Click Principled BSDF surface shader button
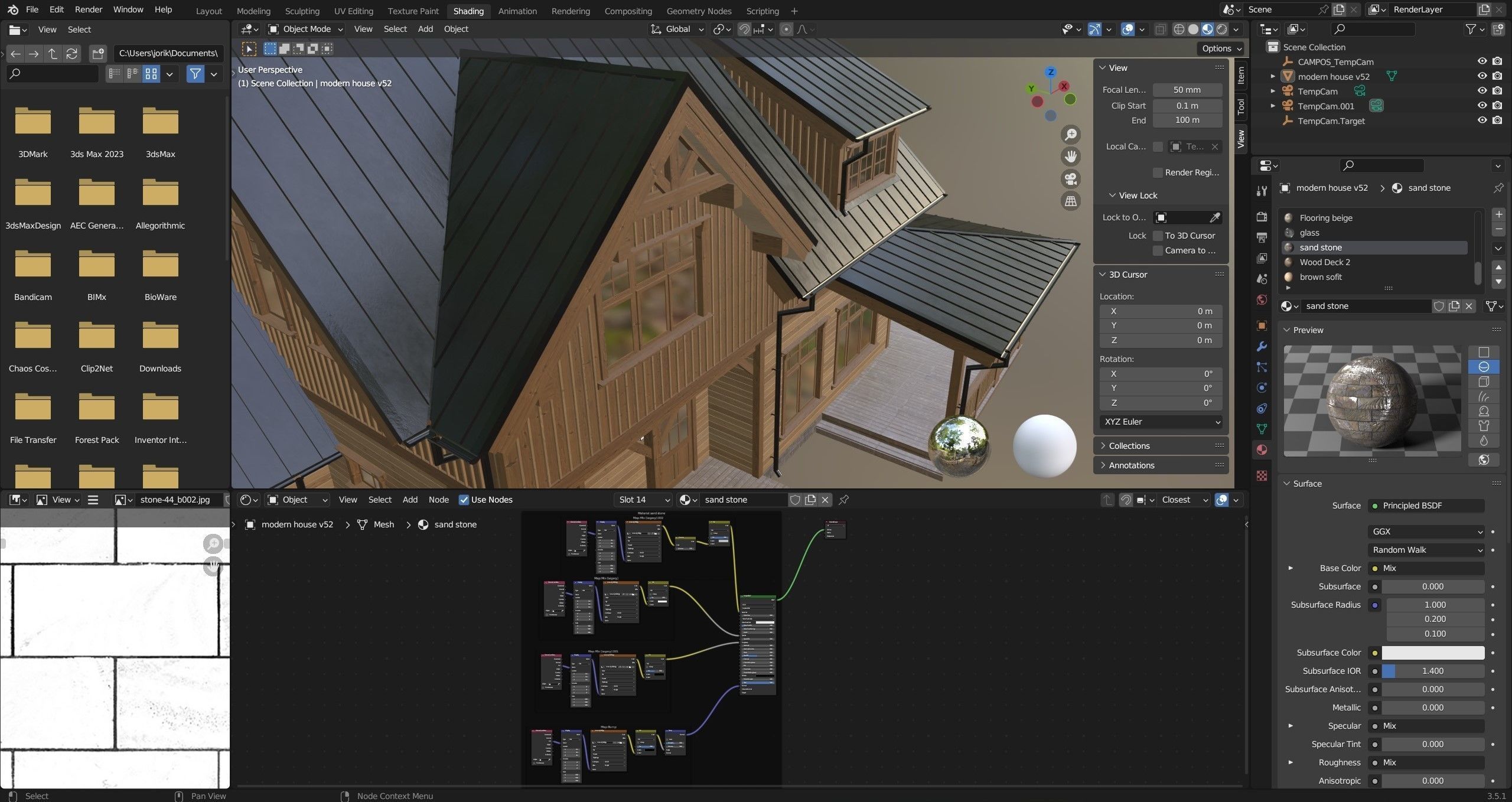The height and width of the screenshot is (802, 1512). [1426, 506]
